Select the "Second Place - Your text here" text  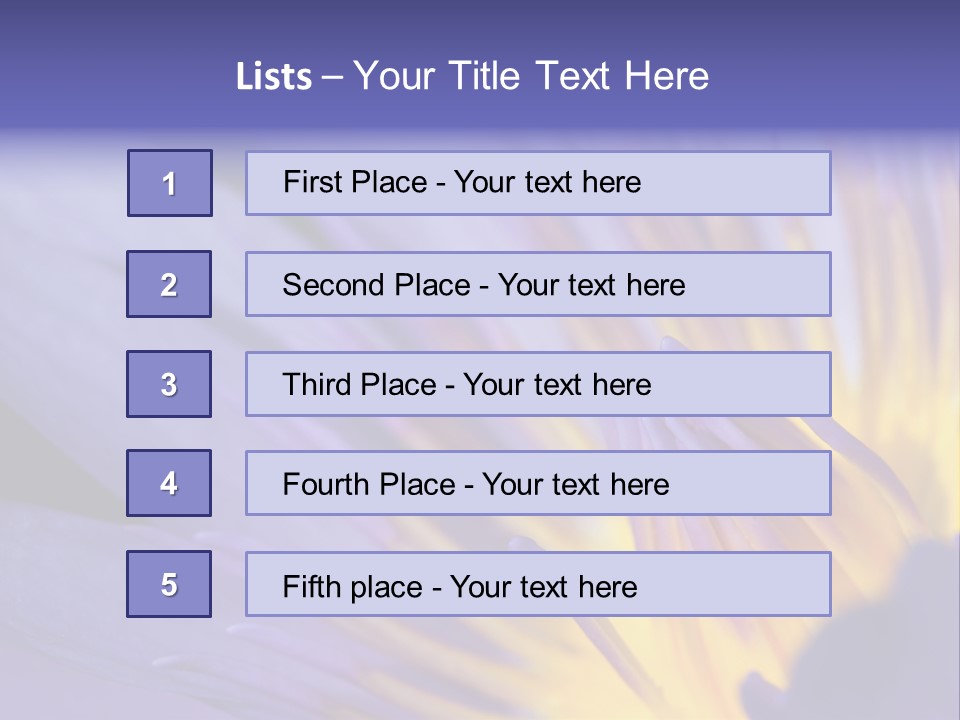(x=483, y=285)
